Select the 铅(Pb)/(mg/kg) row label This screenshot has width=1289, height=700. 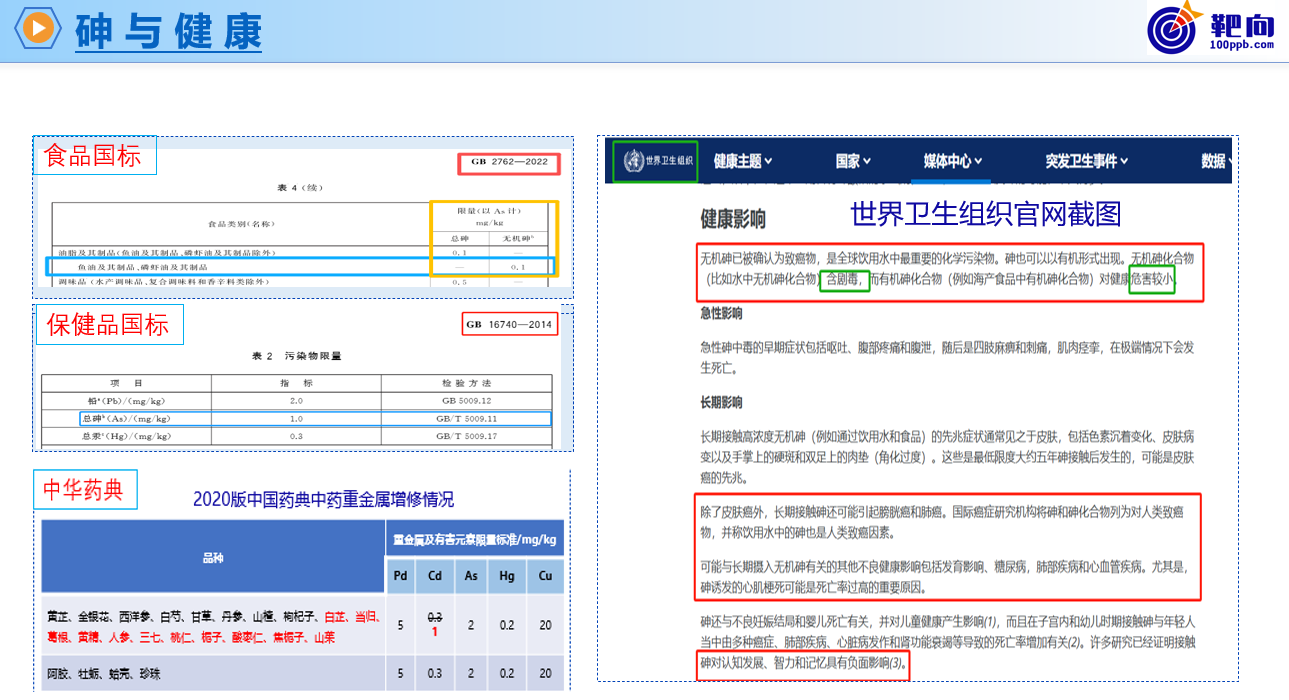pos(125,400)
